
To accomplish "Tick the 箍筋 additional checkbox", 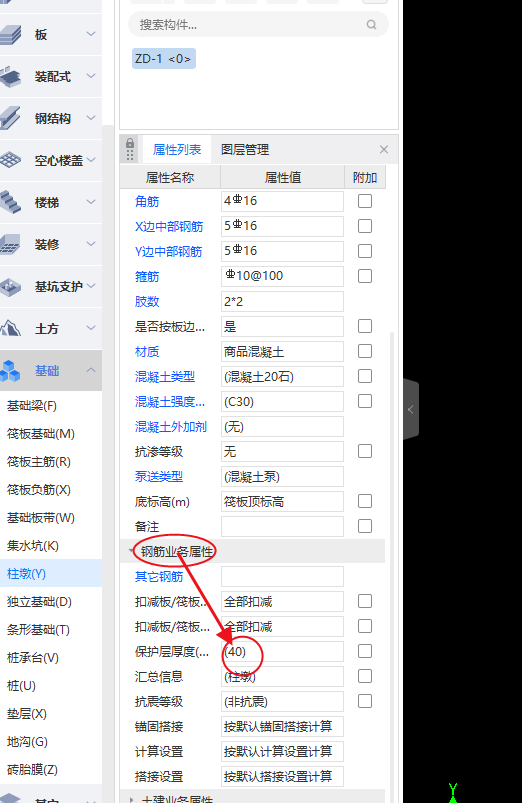I will coord(365,276).
